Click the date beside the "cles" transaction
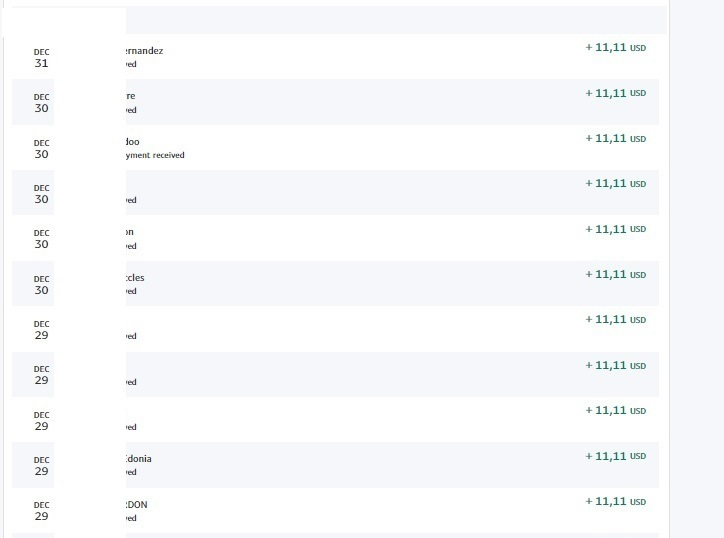This screenshot has height=538, width=724. [x=41, y=285]
